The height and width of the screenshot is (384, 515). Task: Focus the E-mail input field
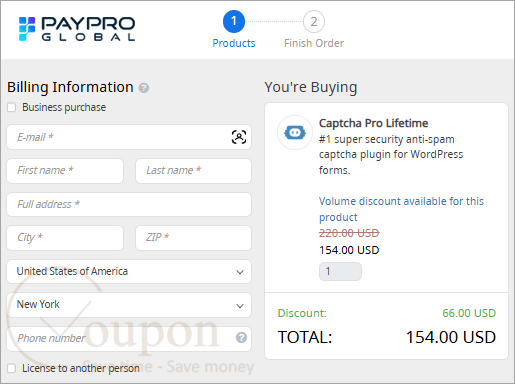129,137
